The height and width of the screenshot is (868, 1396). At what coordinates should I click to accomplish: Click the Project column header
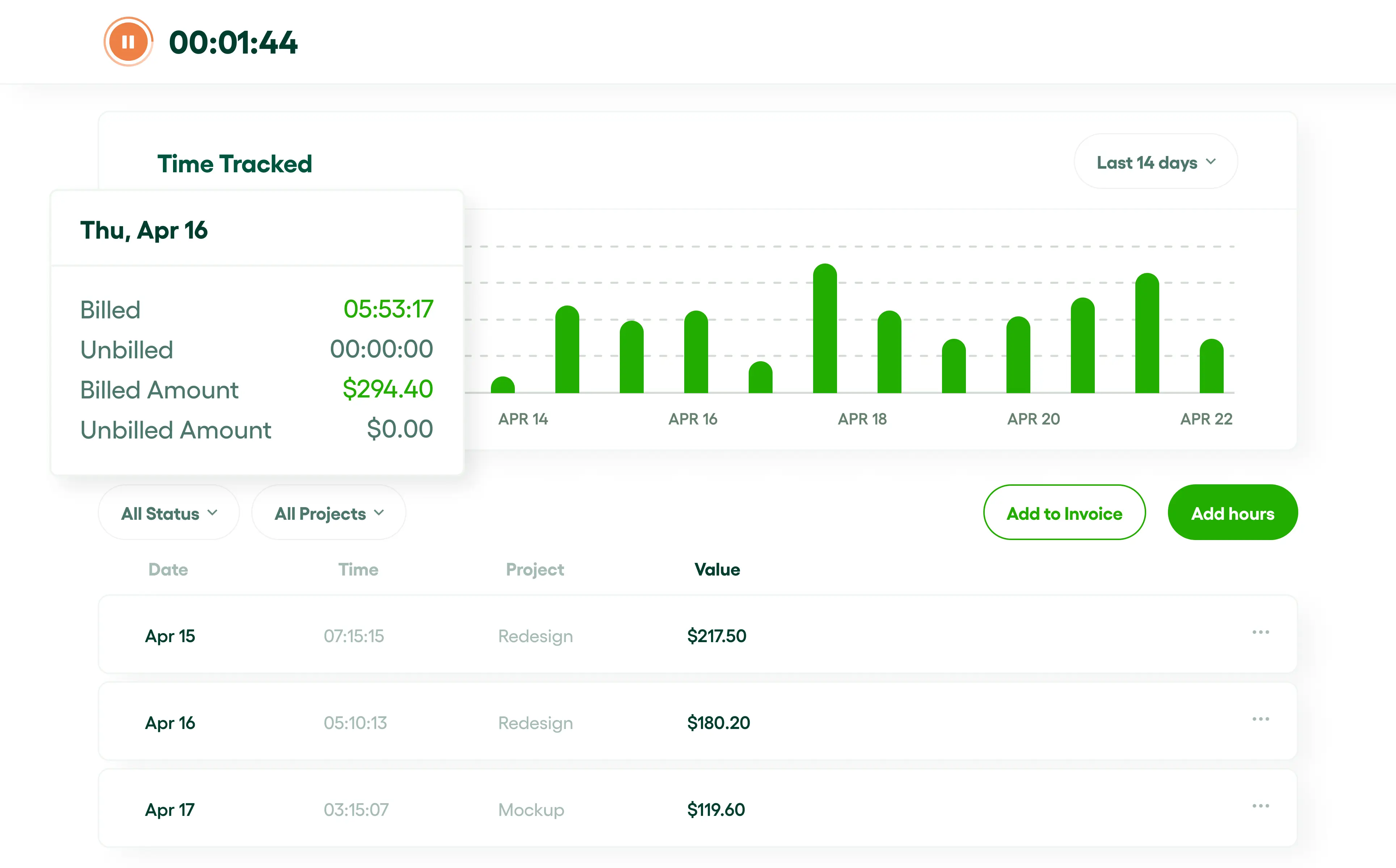click(534, 569)
